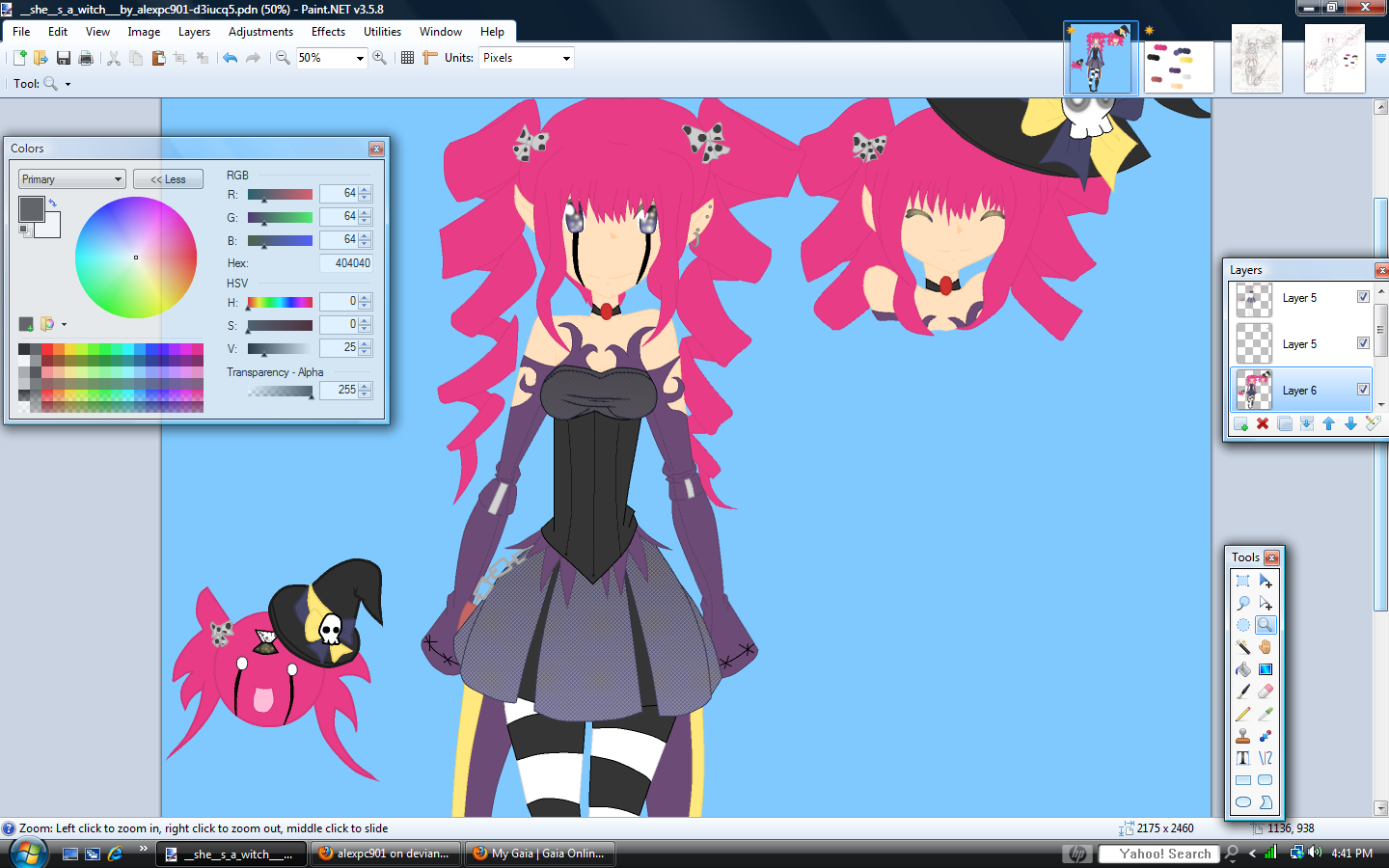Open image list dropdown arrow at top right
This screenshot has height=868, width=1389.
[x=1380, y=59]
